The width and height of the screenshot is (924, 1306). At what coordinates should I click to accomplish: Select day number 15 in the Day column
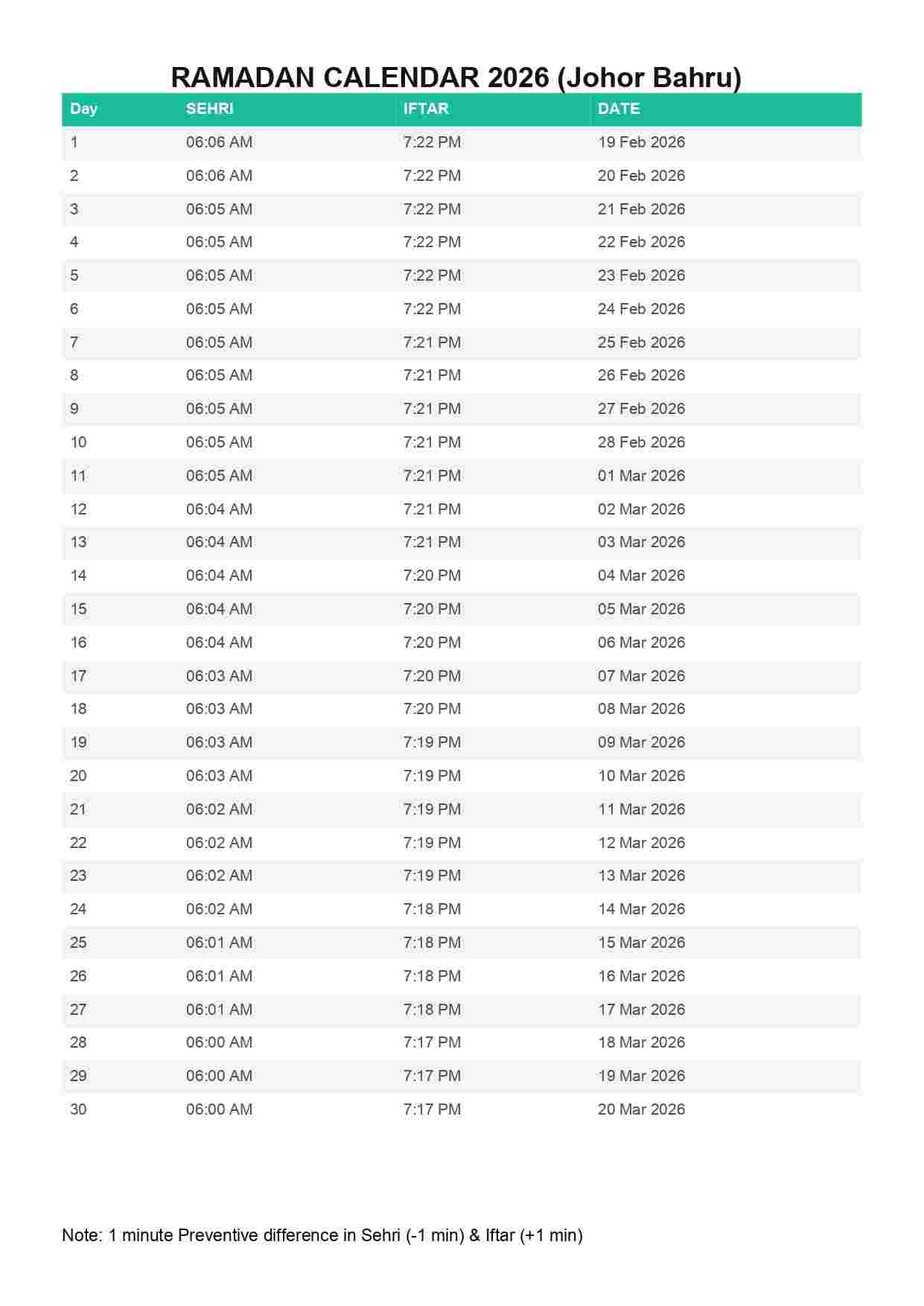78,609
